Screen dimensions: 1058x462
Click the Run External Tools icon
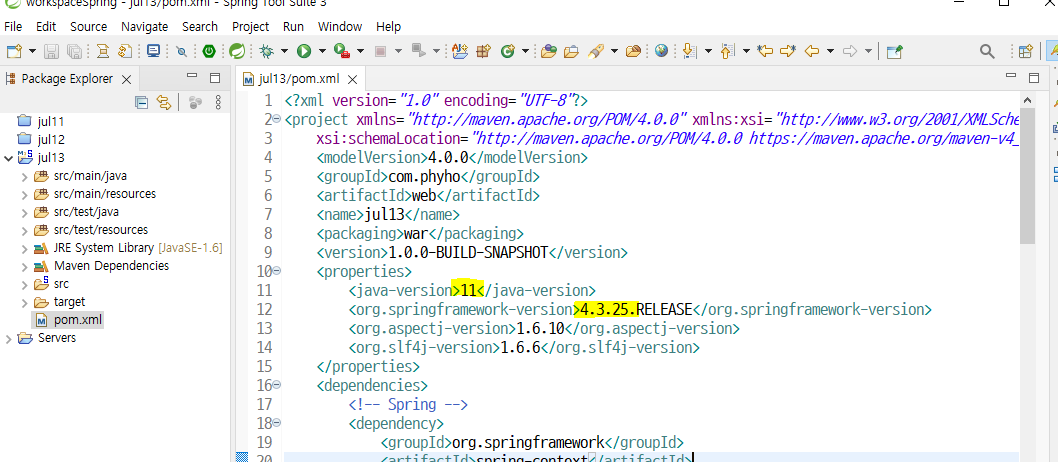[342, 51]
